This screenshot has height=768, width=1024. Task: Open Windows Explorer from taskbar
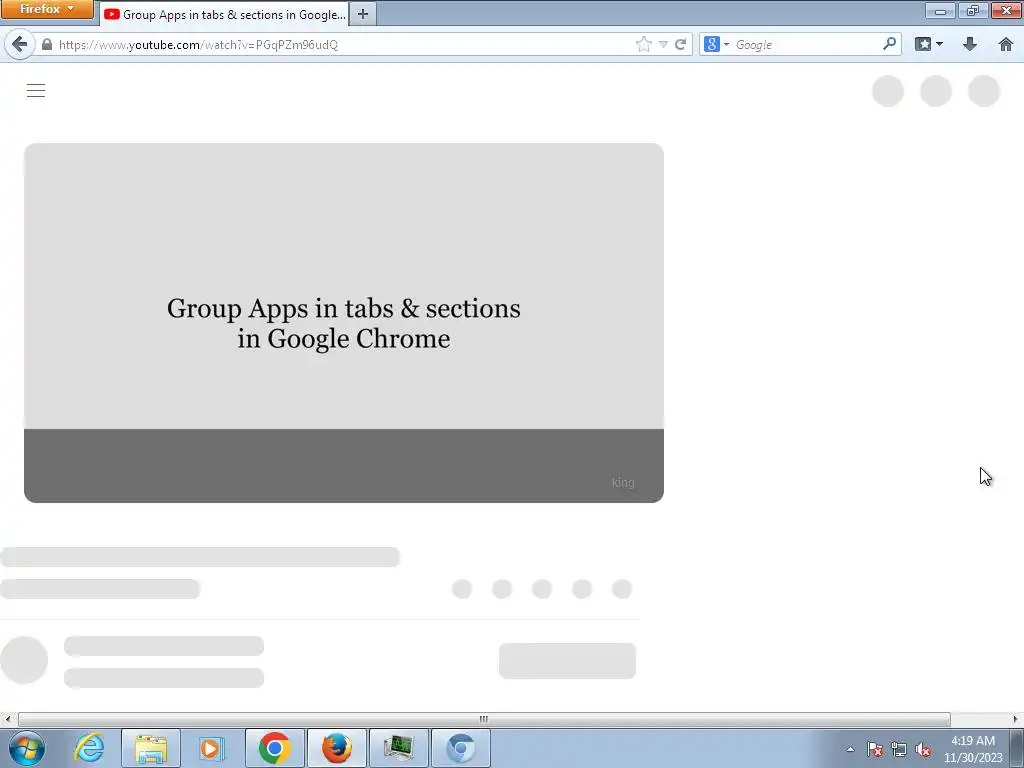tap(151, 748)
